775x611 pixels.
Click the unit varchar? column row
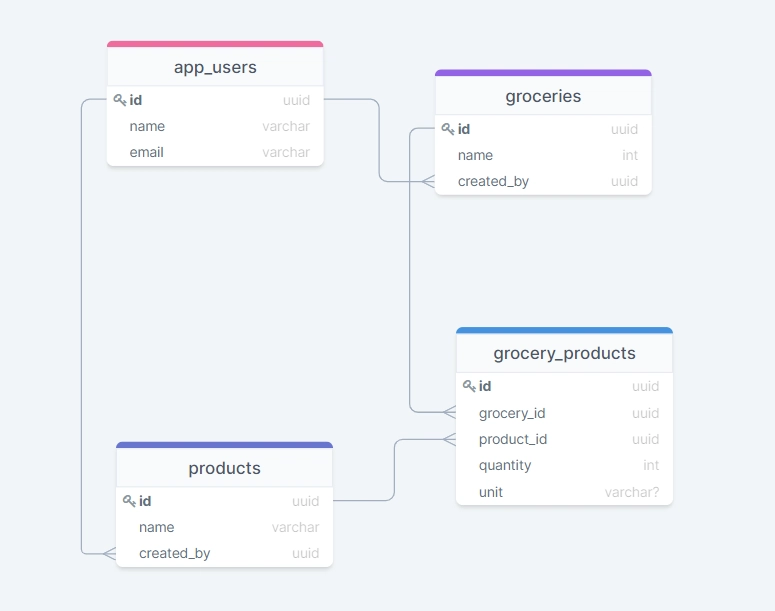tap(564, 492)
